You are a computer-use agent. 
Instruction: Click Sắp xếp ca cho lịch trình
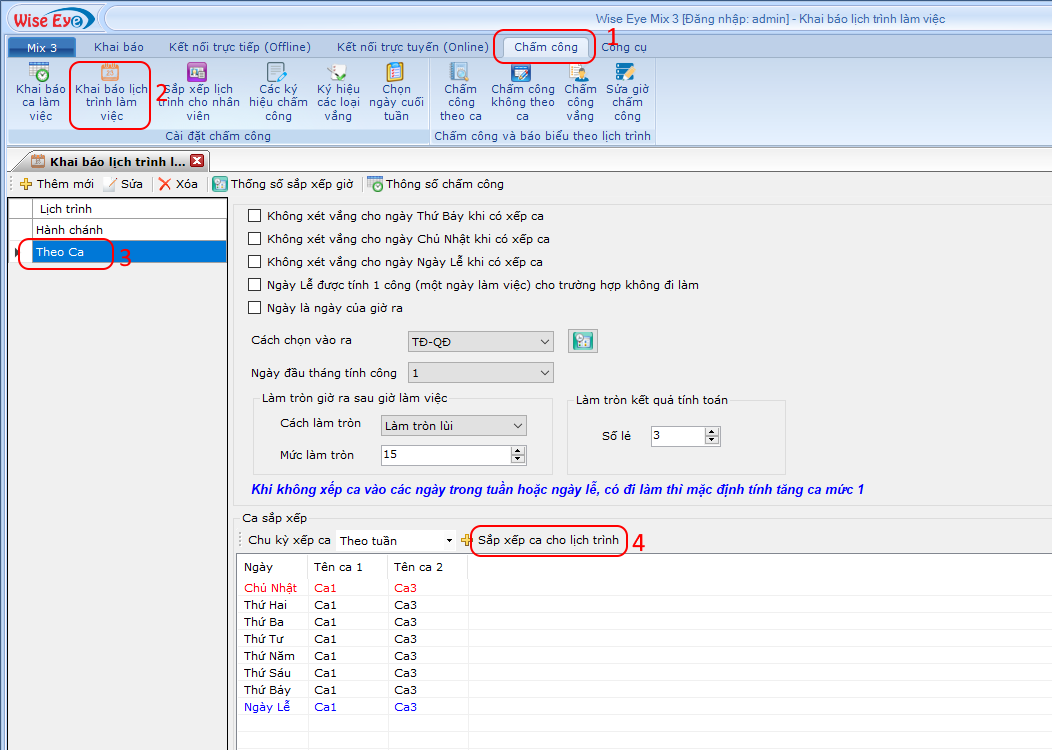(x=547, y=540)
